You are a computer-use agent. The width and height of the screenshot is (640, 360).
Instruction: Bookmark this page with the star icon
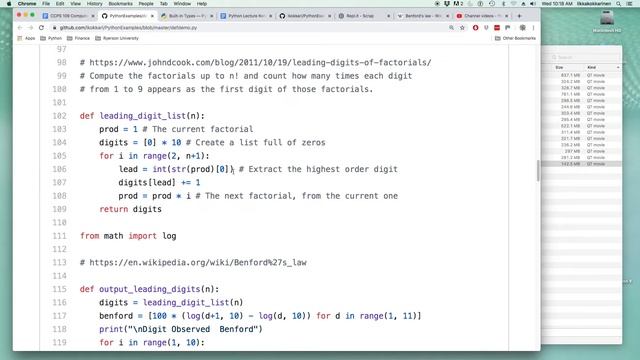coord(462,28)
